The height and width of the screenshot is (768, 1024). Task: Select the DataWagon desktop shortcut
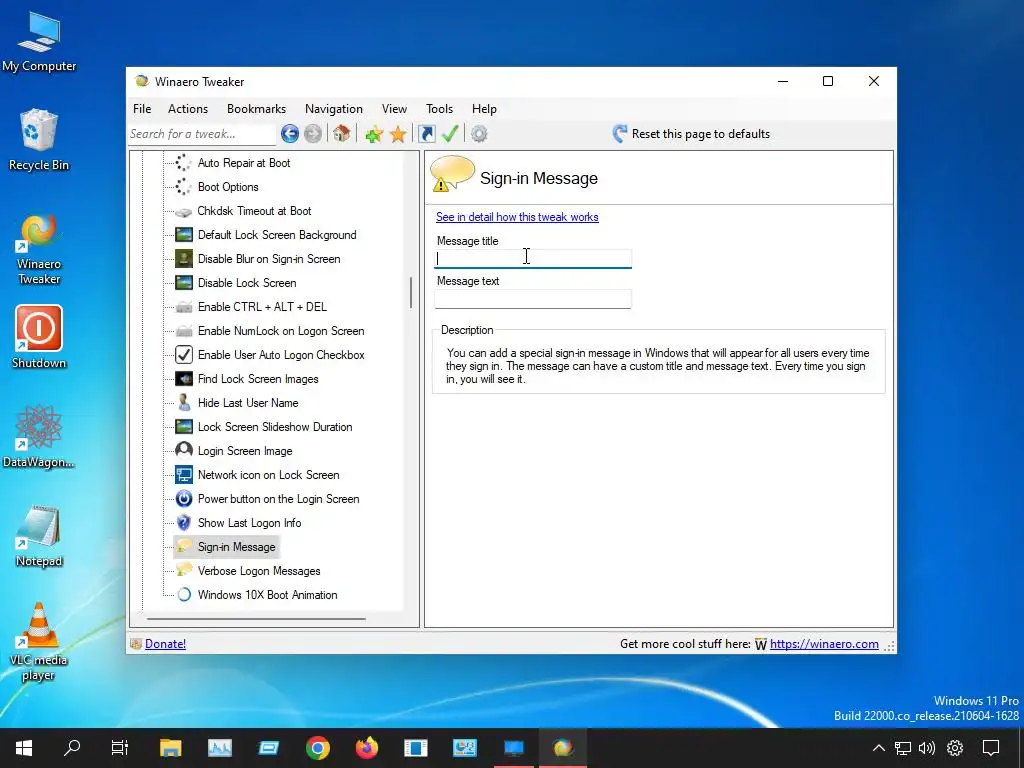coord(39,436)
